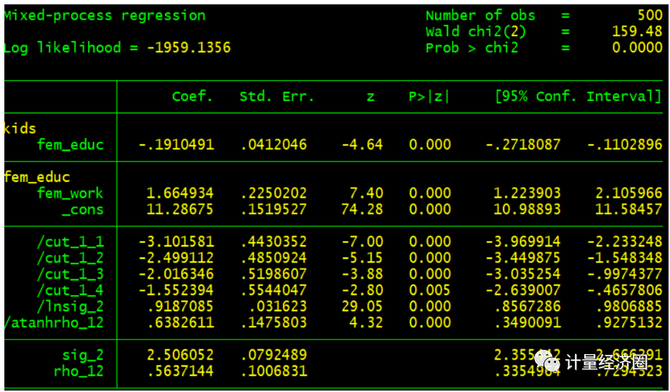Select the P>|z| column header
670x392 pixels.
(x=429, y=97)
